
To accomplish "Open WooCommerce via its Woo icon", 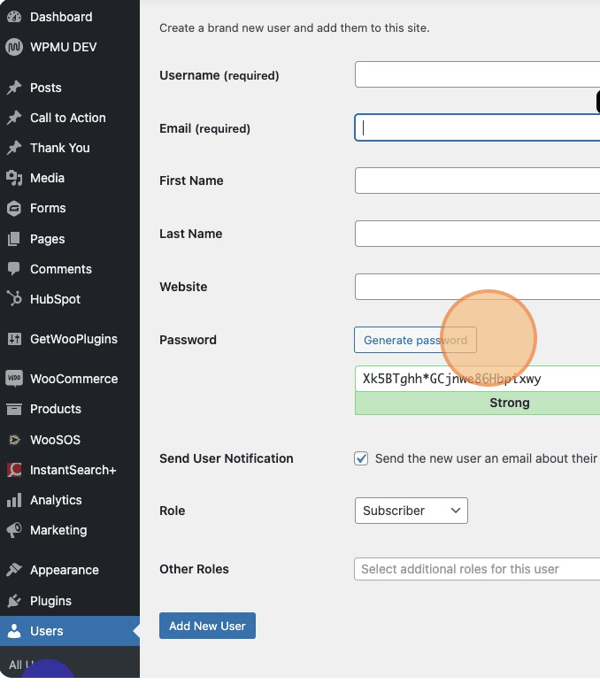I will pyautogui.click(x=14, y=379).
